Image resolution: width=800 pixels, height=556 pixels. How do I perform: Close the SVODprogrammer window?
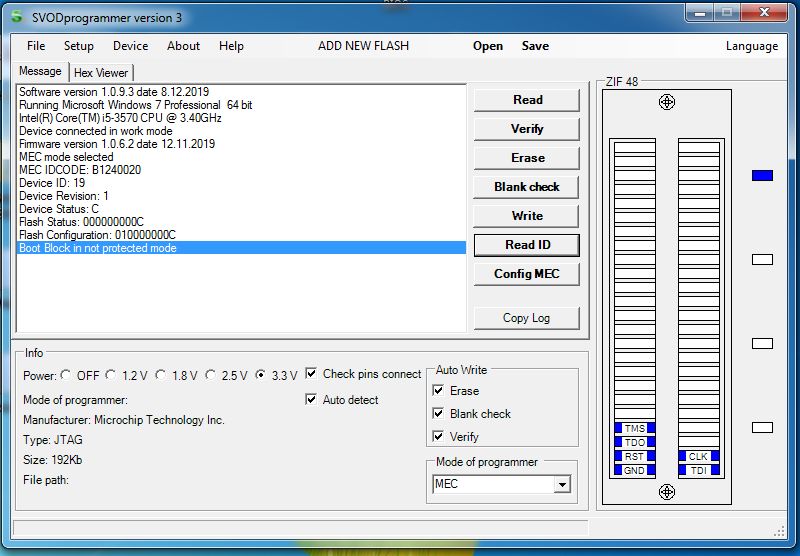[764, 13]
